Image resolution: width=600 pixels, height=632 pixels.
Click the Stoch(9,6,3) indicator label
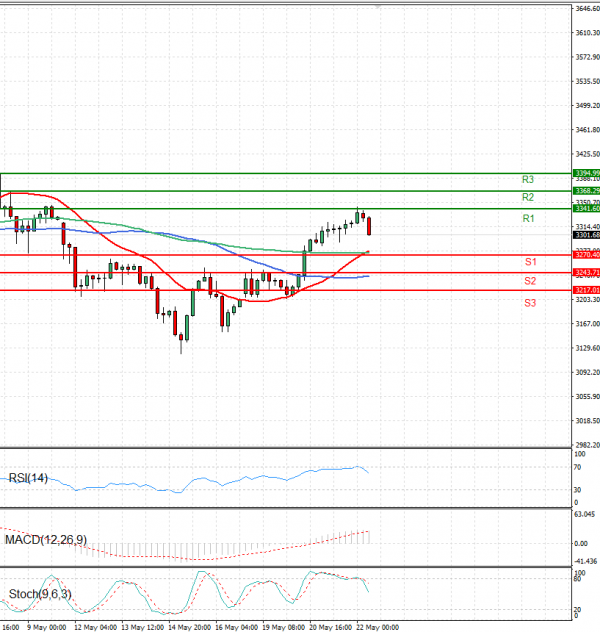pos(40,594)
